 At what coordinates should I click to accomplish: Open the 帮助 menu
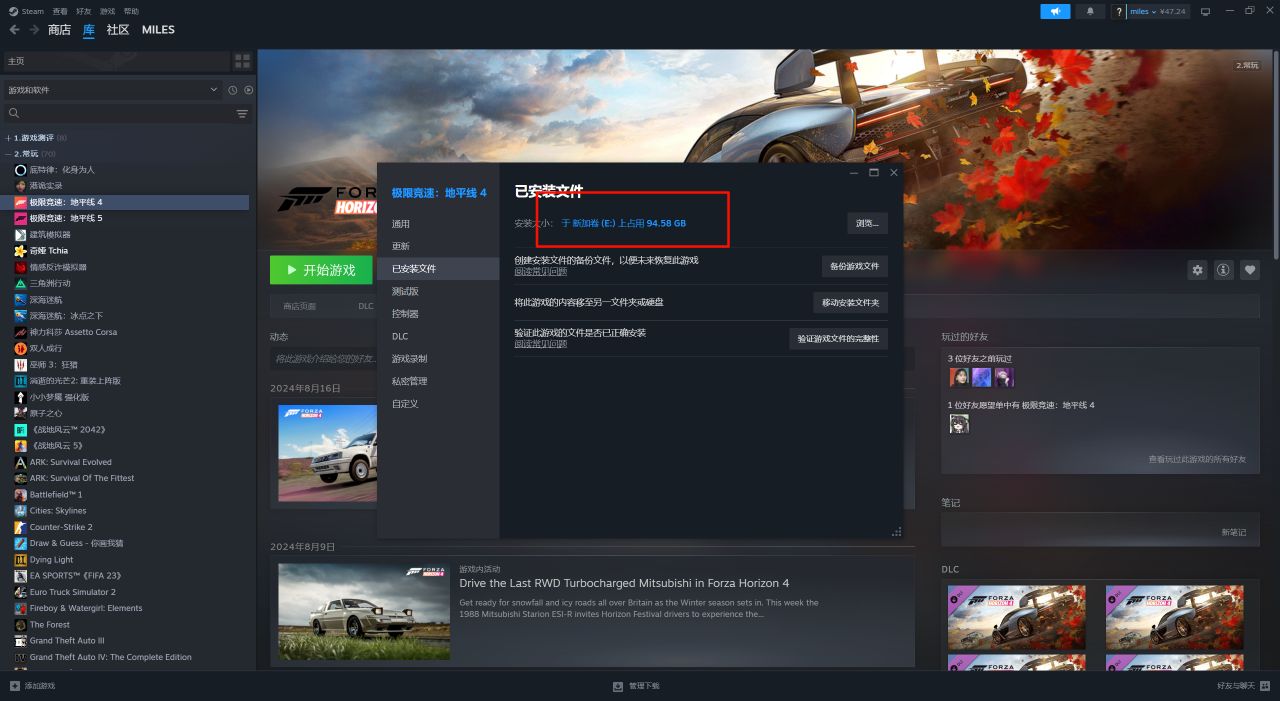131,11
